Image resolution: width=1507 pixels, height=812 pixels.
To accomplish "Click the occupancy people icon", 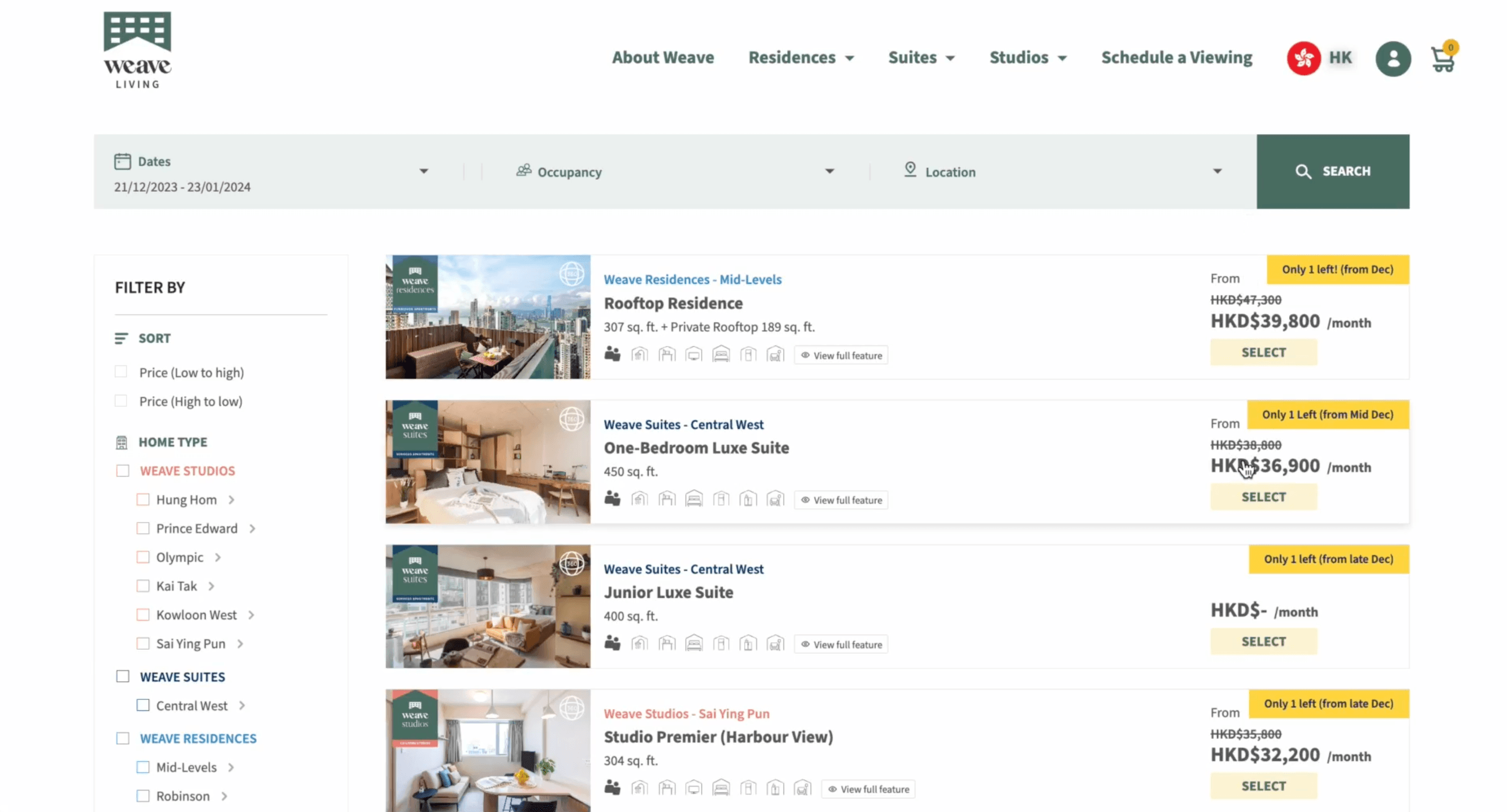I will [x=524, y=170].
